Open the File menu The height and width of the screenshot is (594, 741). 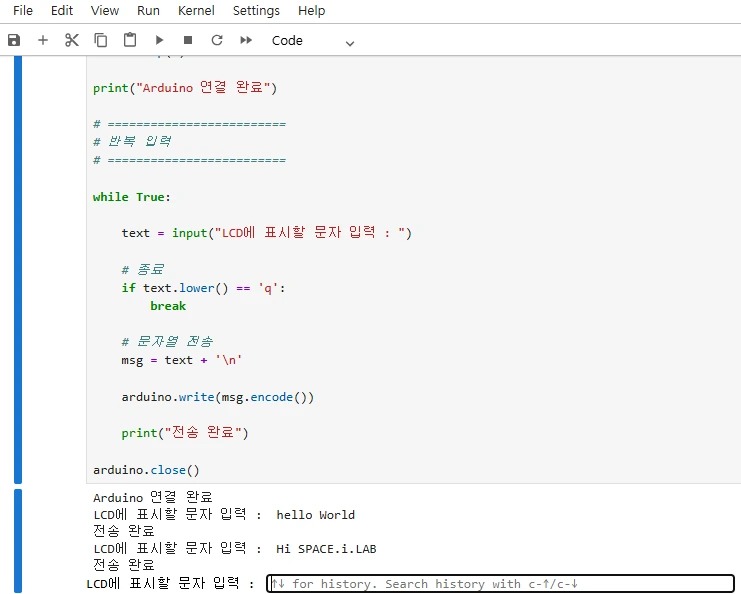pyautogui.click(x=23, y=10)
